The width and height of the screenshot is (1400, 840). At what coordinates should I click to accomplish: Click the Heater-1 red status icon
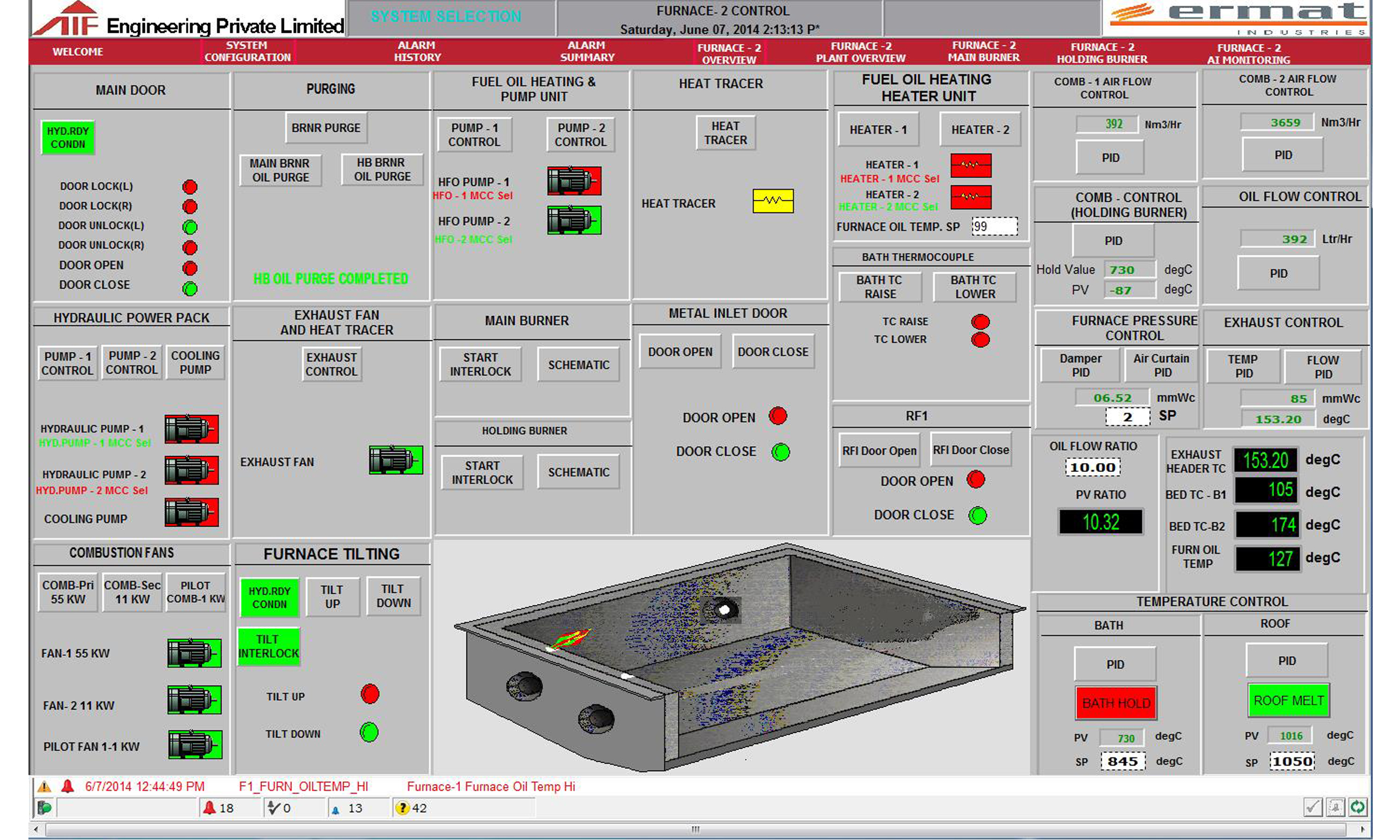[x=970, y=165]
